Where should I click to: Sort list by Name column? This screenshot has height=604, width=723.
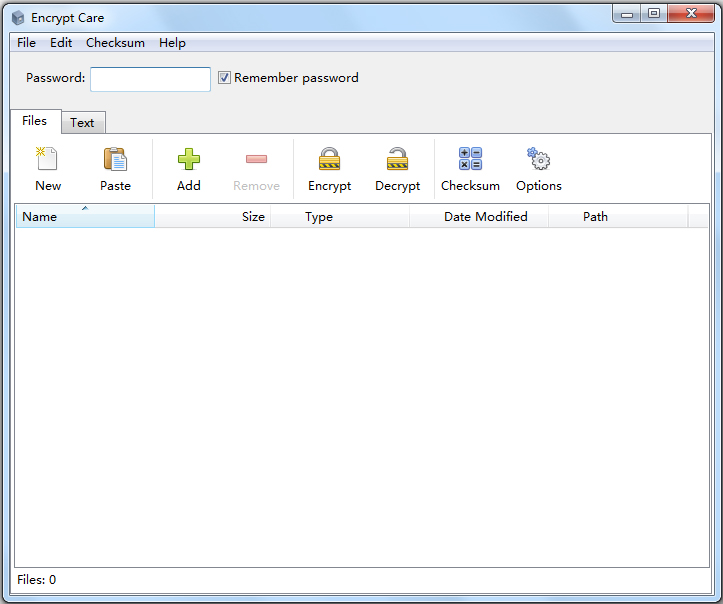(x=85, y=216)
